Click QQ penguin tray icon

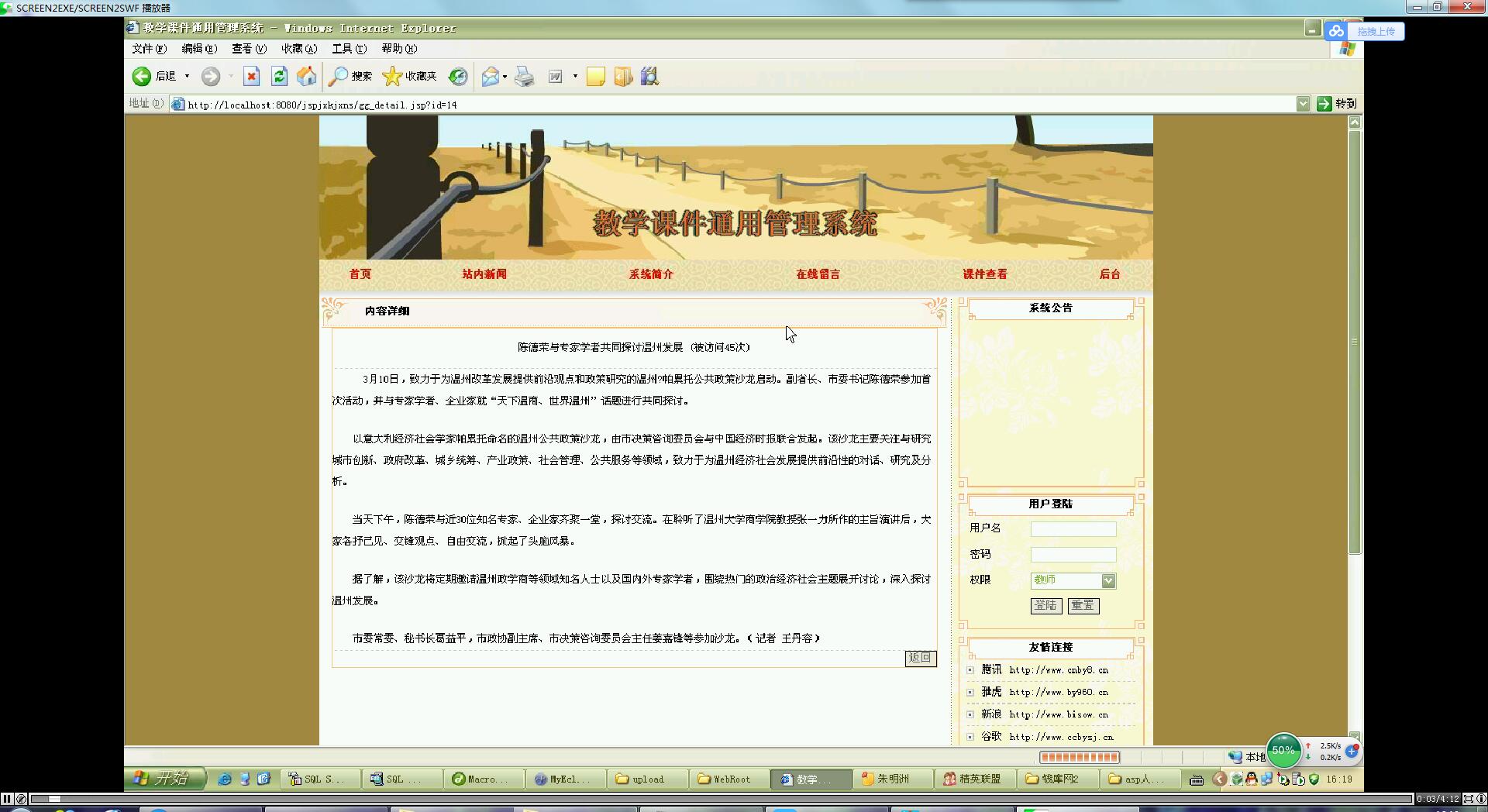click(1251, 779)
